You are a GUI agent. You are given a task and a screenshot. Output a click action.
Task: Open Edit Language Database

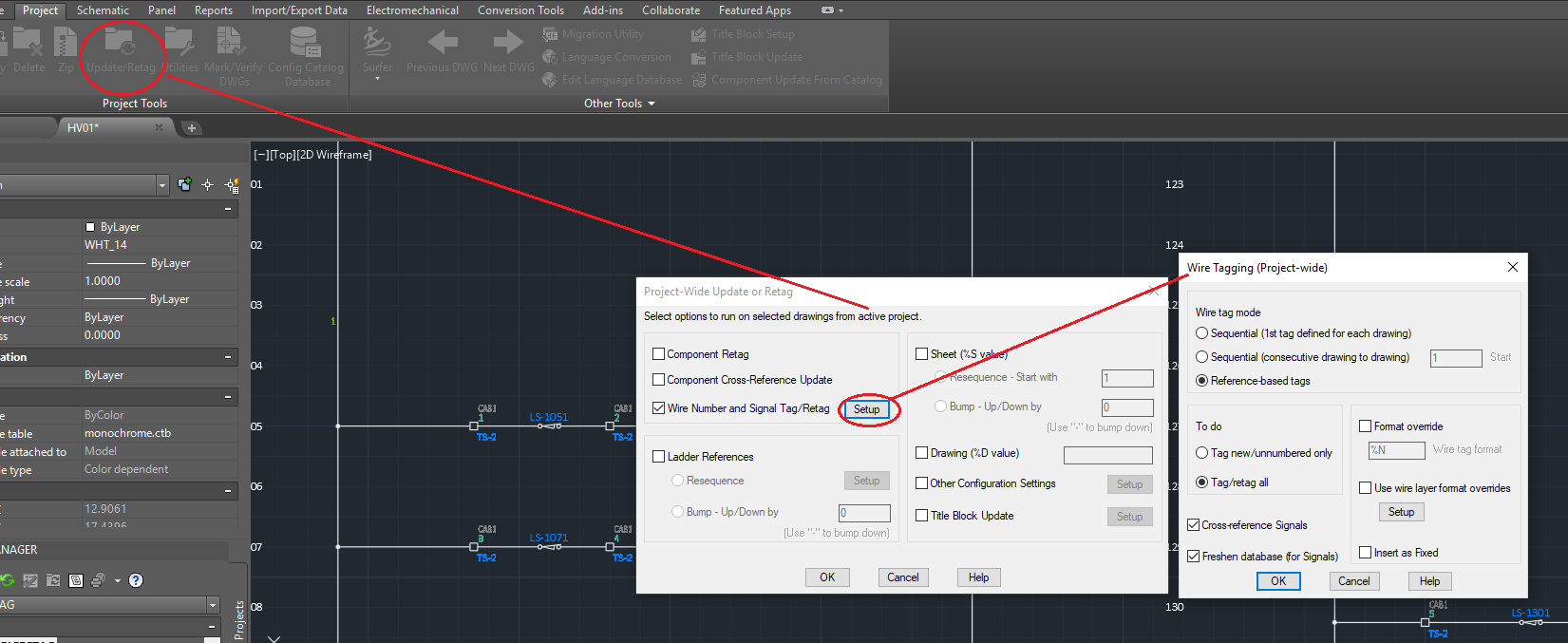tap(613, 80)
